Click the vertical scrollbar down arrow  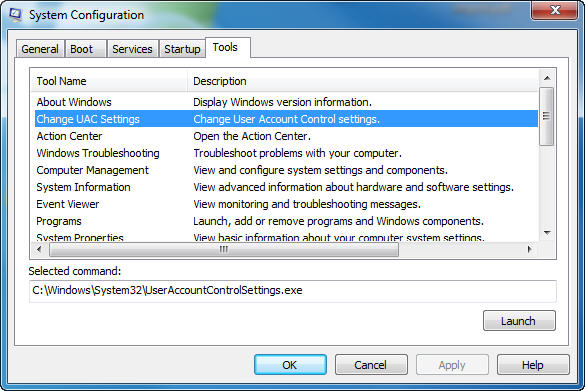(547, 233)
